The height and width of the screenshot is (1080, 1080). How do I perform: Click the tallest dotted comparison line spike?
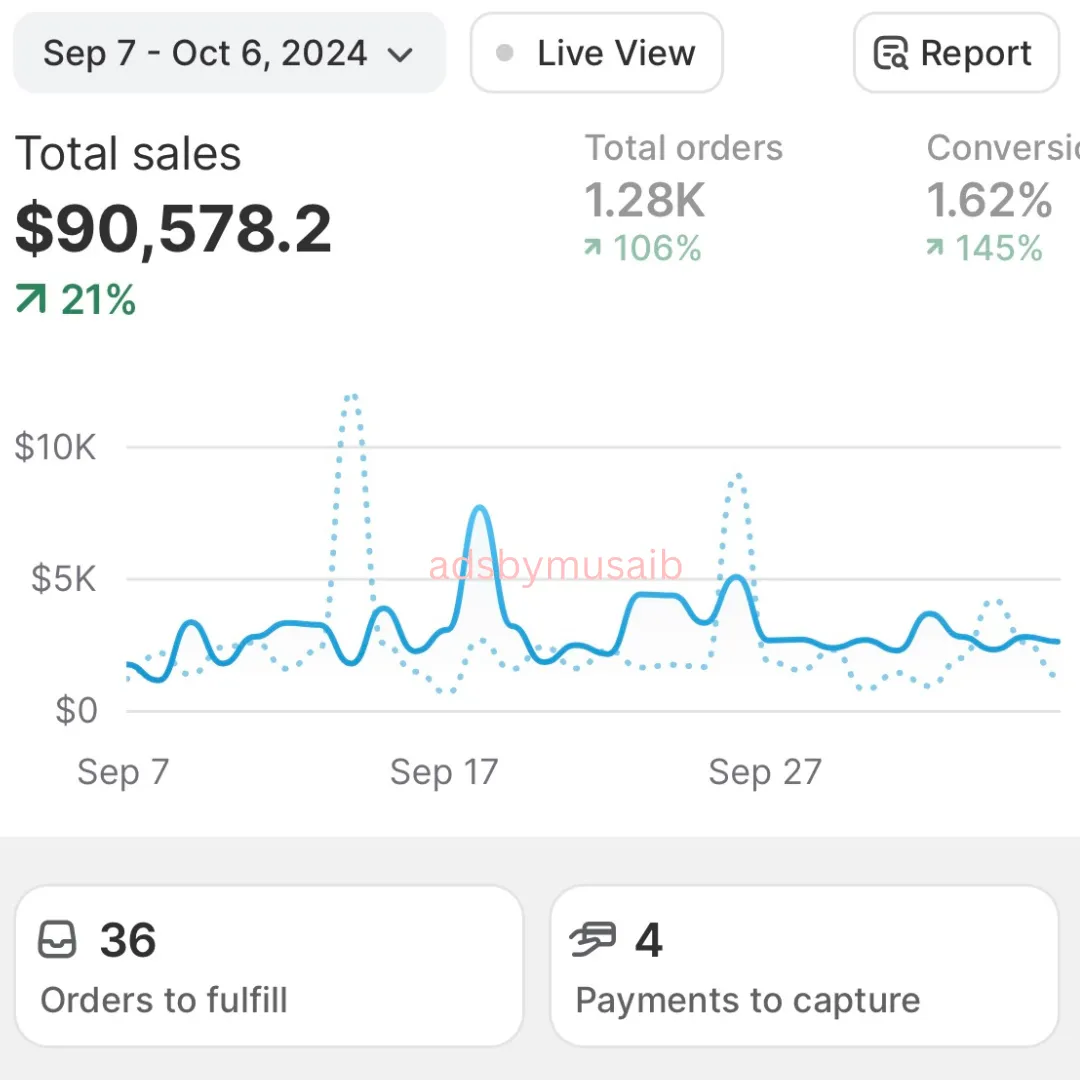(351, 398)
